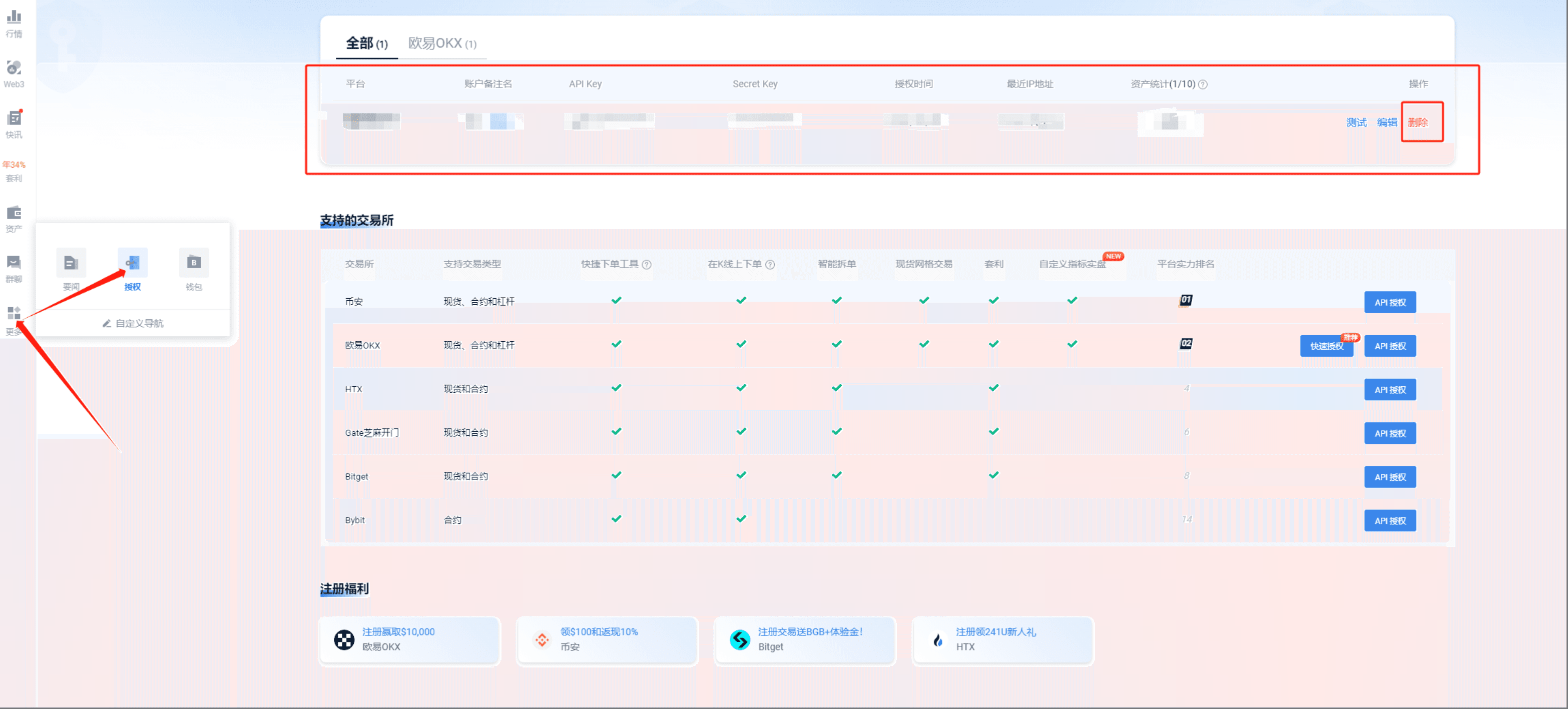The height and width of the screenshot is (709, 1568).
Task: Click the 币安 exchange name
Action: pyautogui.click(x=354, y=301)
